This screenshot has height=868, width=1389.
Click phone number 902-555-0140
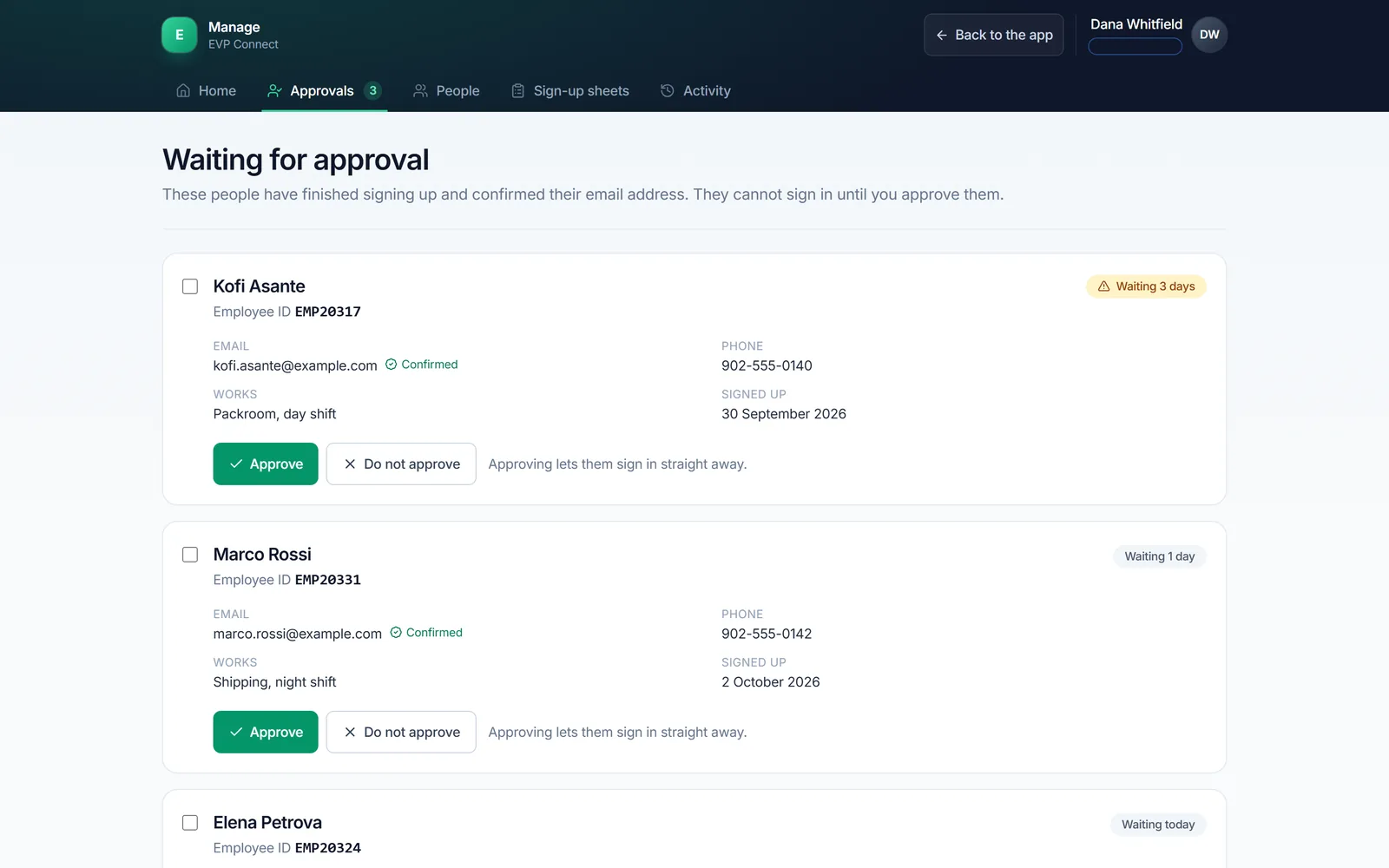[x=767, y=365]
